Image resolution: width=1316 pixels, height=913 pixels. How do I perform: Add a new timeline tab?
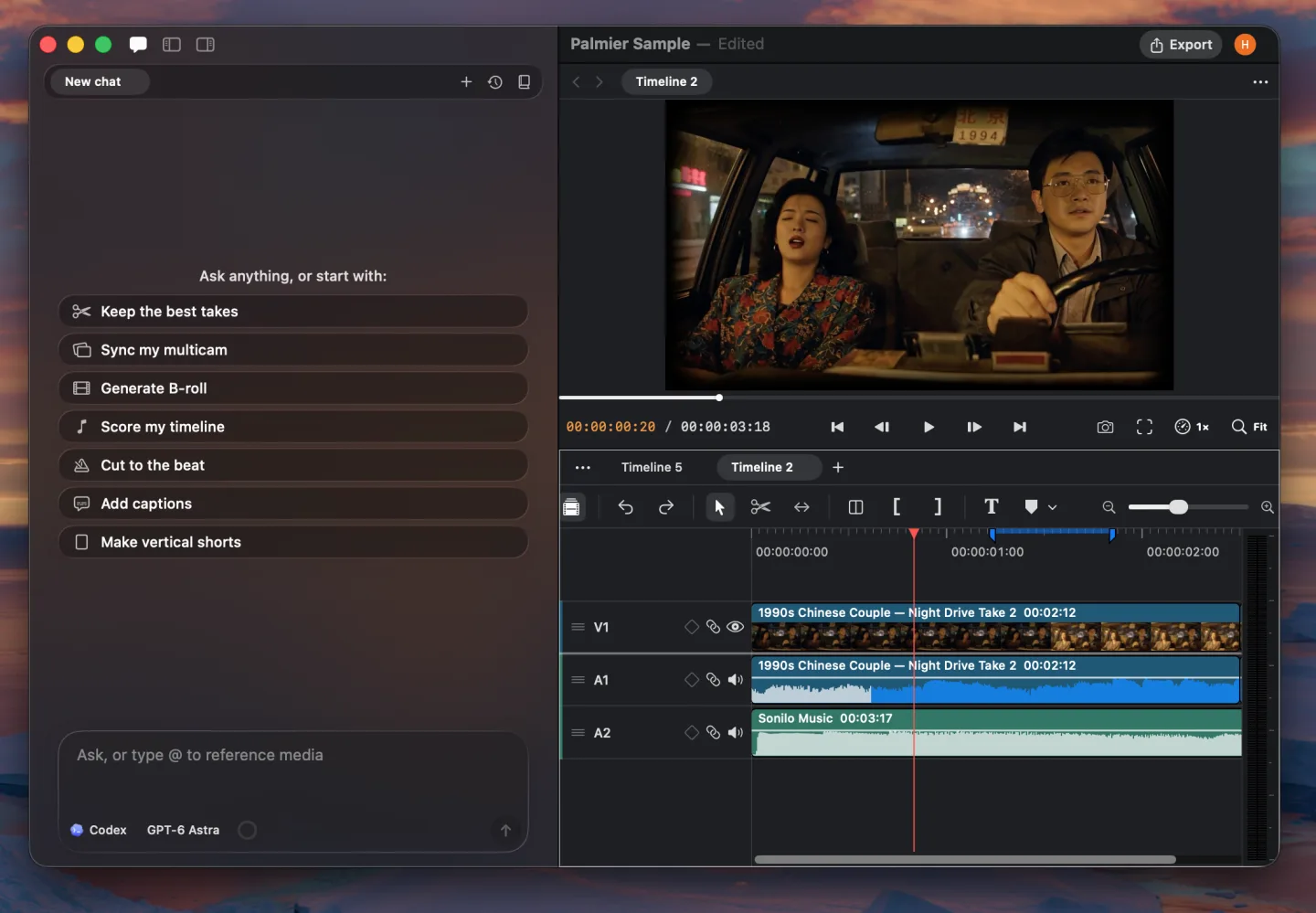tap(838, 467)
